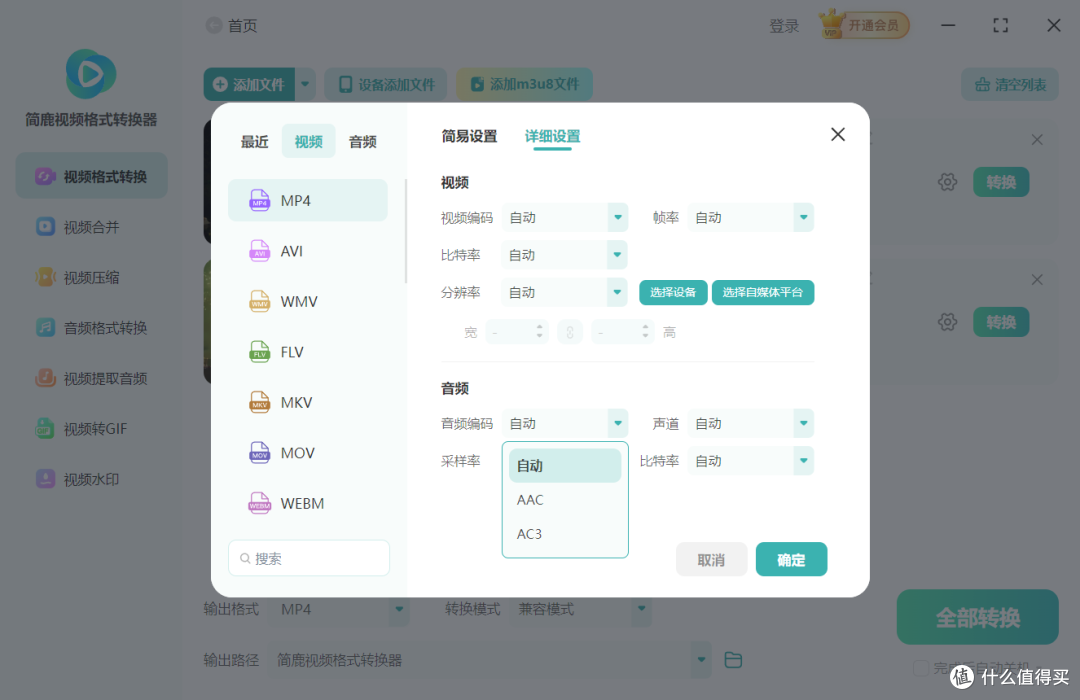Select the FLV format icon
1080x700 pixels.
(x=260, y=352)
